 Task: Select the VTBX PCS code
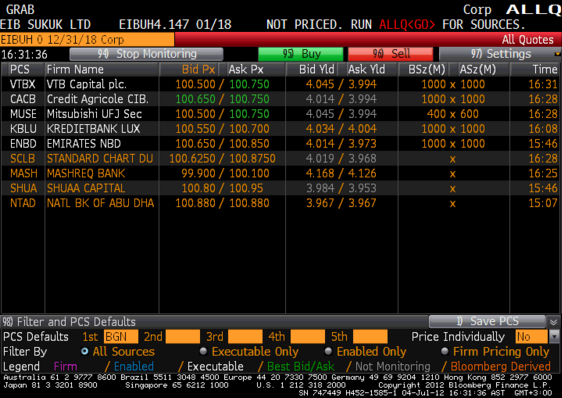pos(23,84)
